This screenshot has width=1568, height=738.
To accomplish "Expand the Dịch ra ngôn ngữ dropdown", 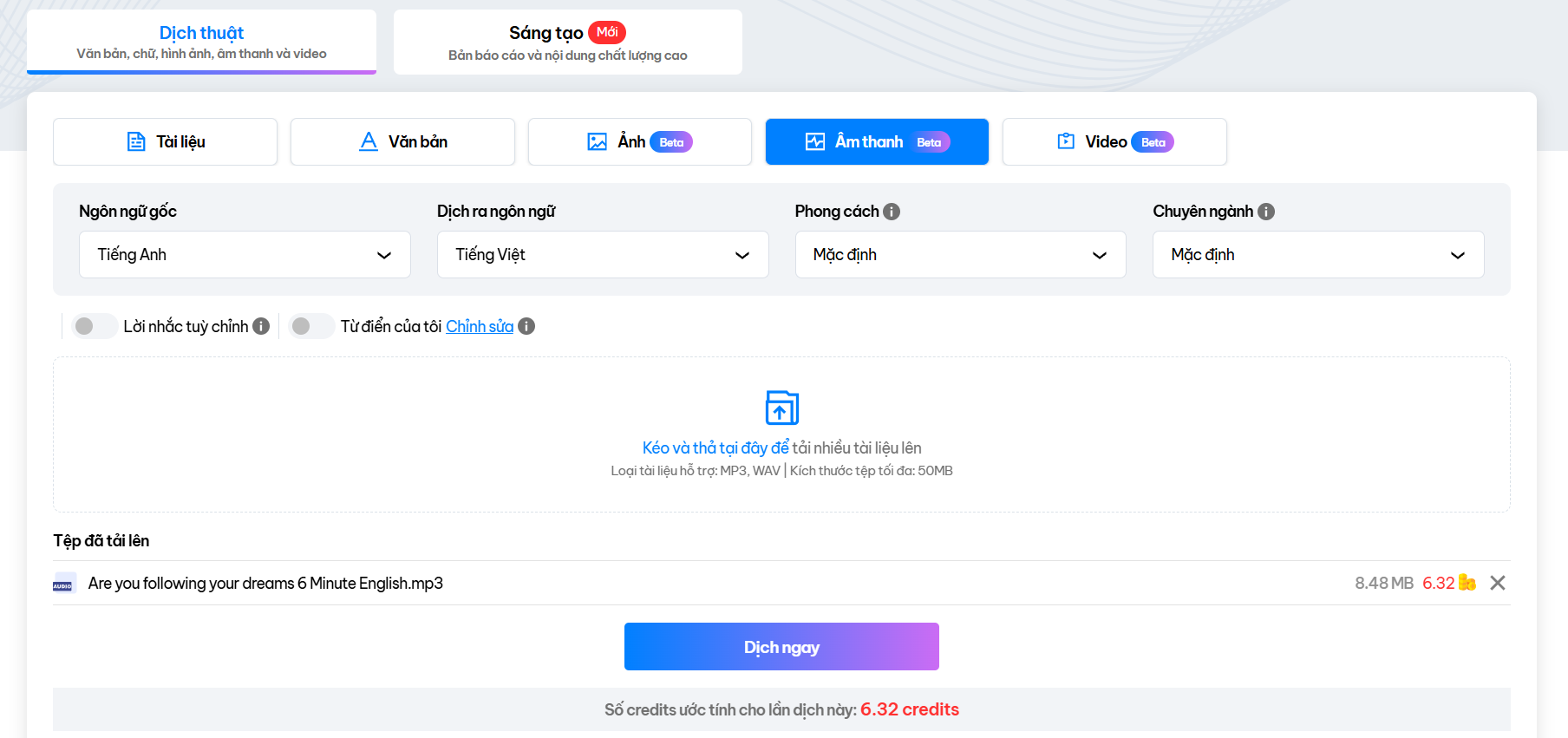I will point(603,255).
